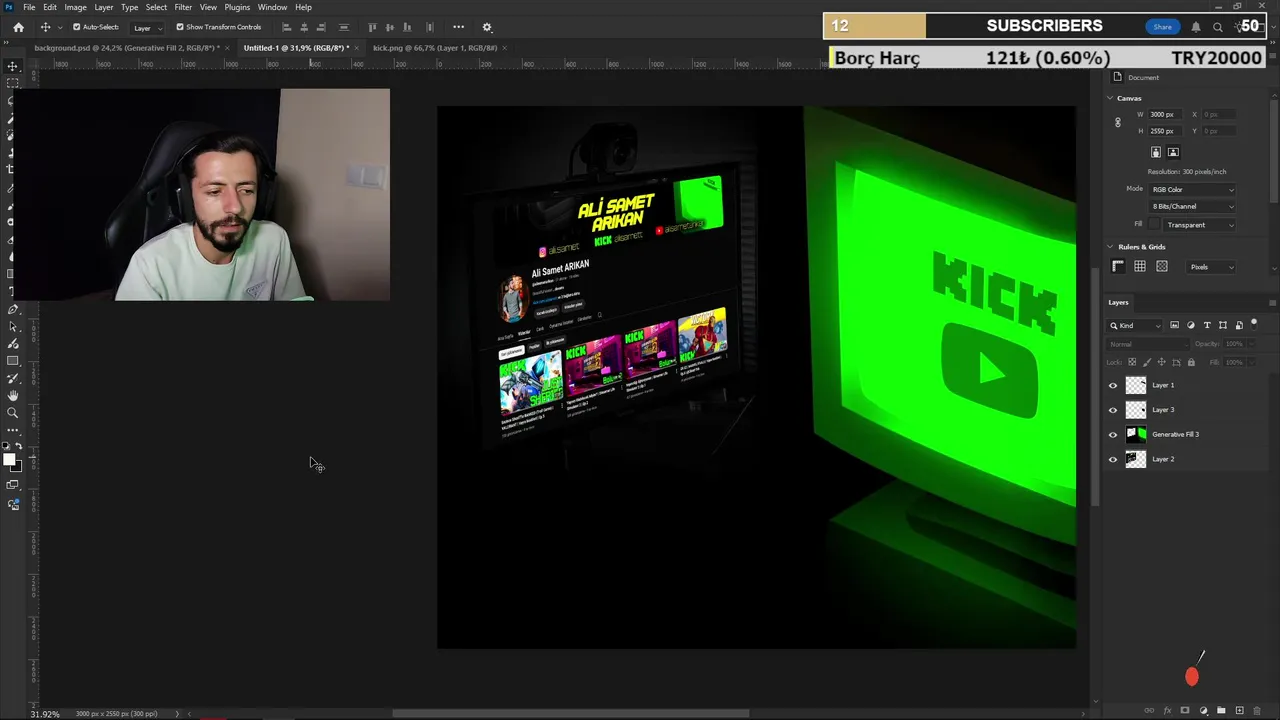Image resolution: width=1280 pixels, height=720 pixels.
Task: Open the Pixels units dropdown
Action: [x=1212, y=267]
